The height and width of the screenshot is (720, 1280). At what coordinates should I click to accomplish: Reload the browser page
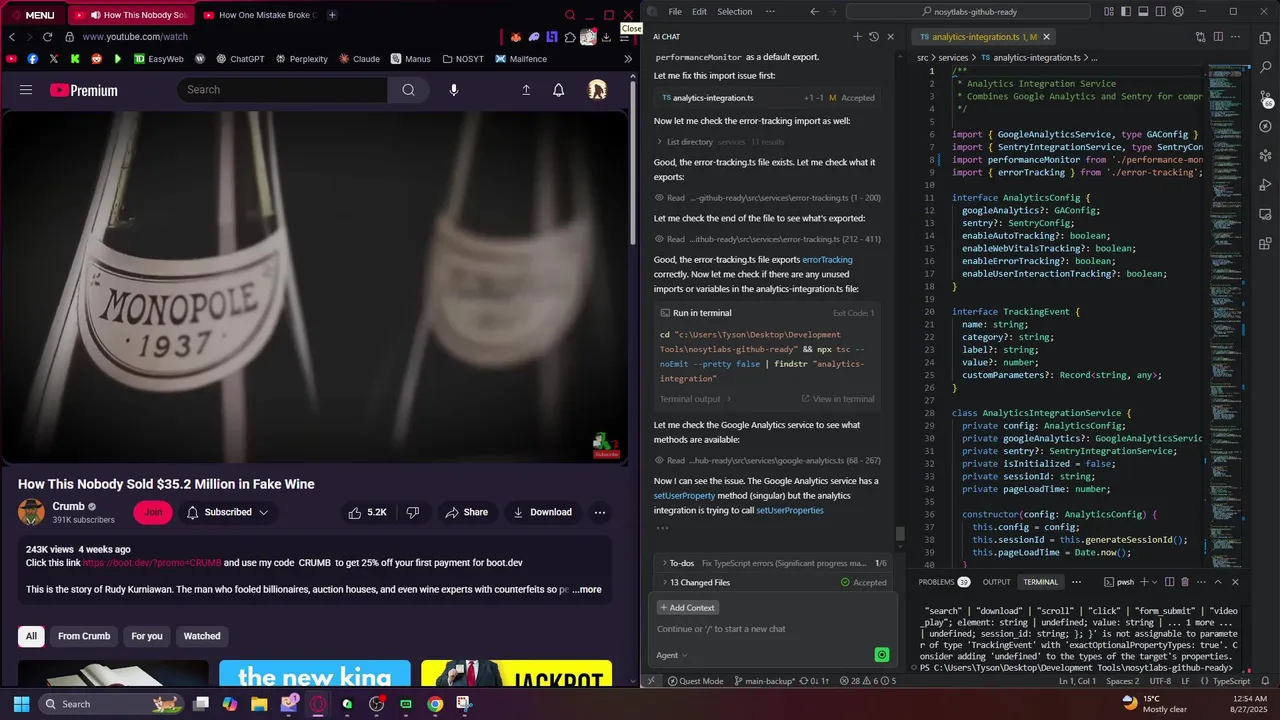tap(47, 37)
